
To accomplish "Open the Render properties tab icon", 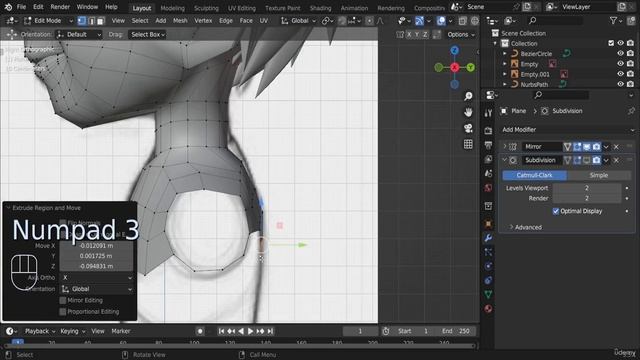I will coord(488,131).
